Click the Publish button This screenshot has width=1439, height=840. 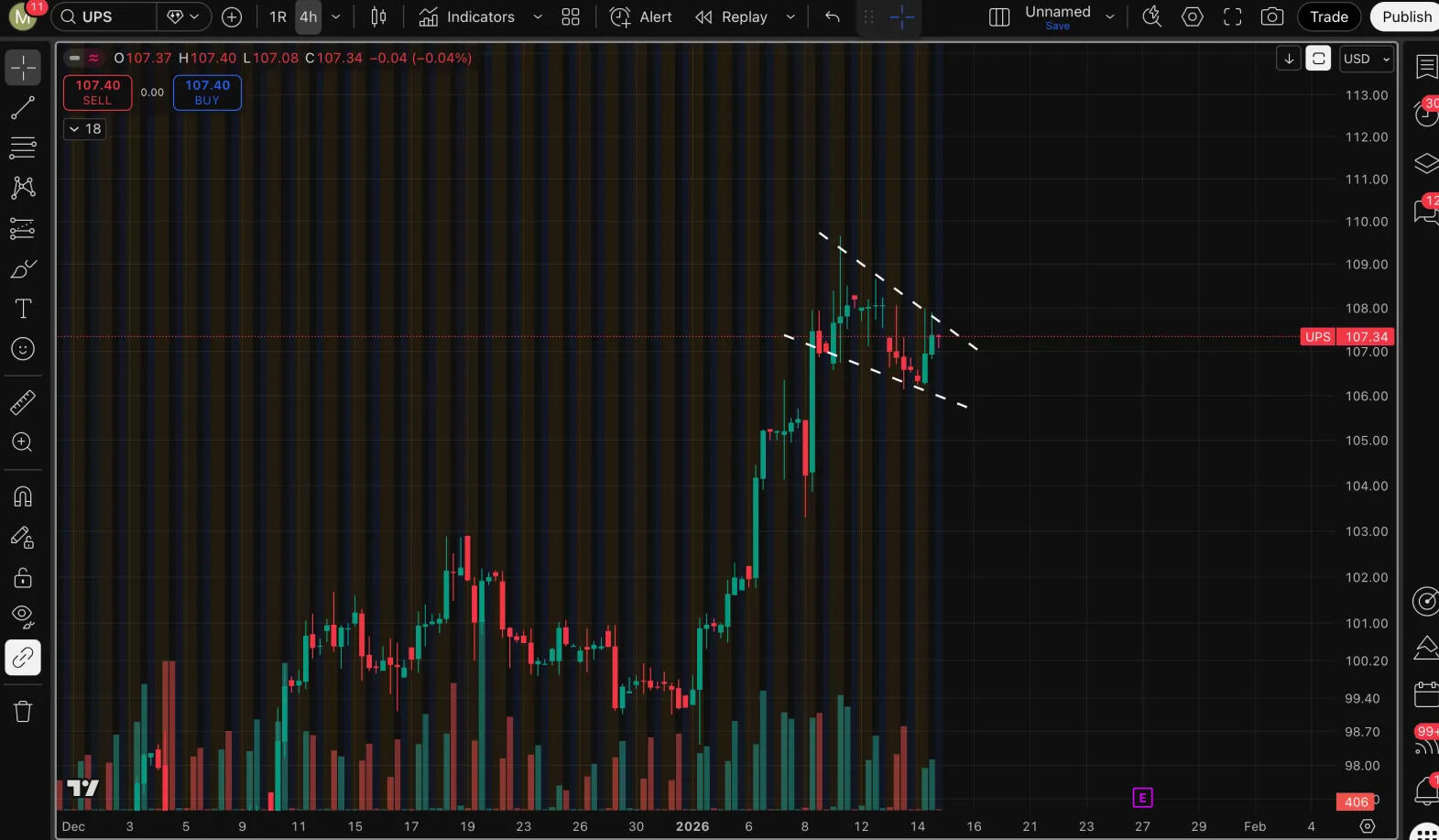tap(1406, 16)
